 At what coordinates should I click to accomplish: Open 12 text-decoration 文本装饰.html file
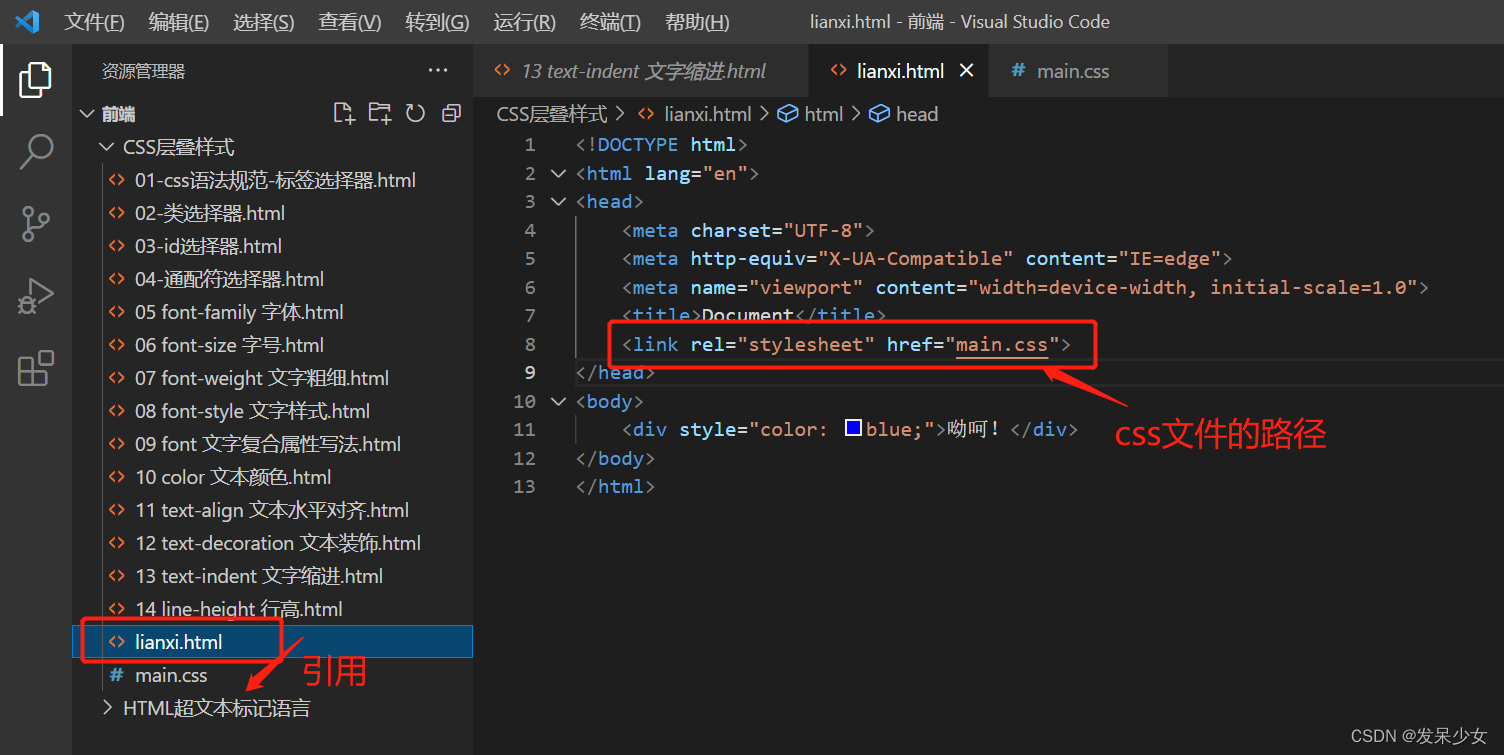point(278,543)
